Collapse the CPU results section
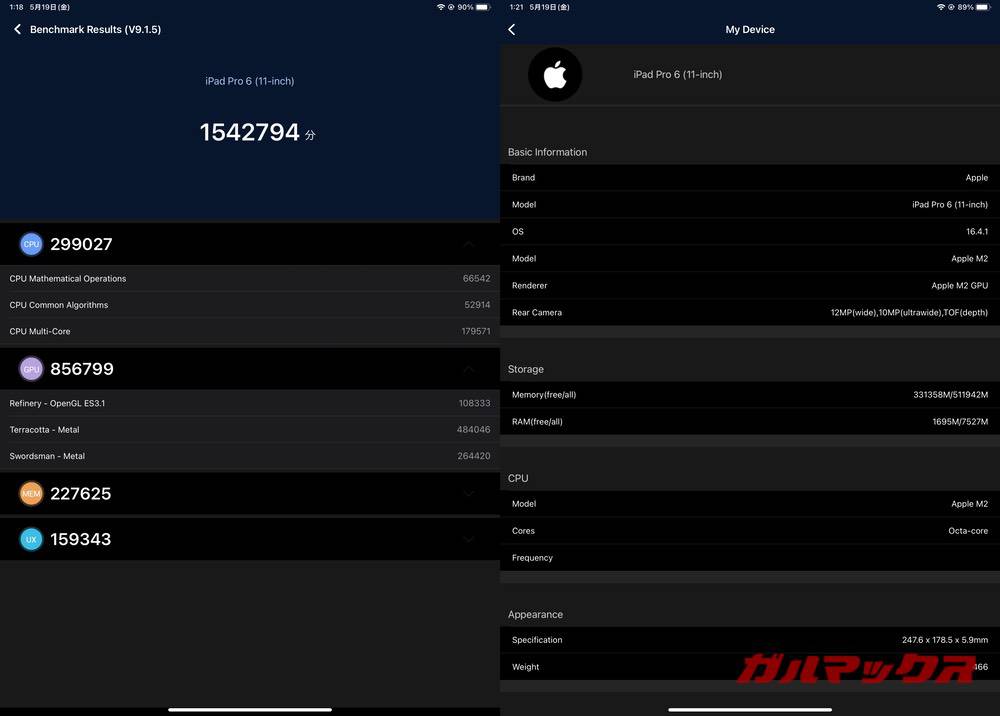This screenshot has height=716, width=1000. (468, 243)
